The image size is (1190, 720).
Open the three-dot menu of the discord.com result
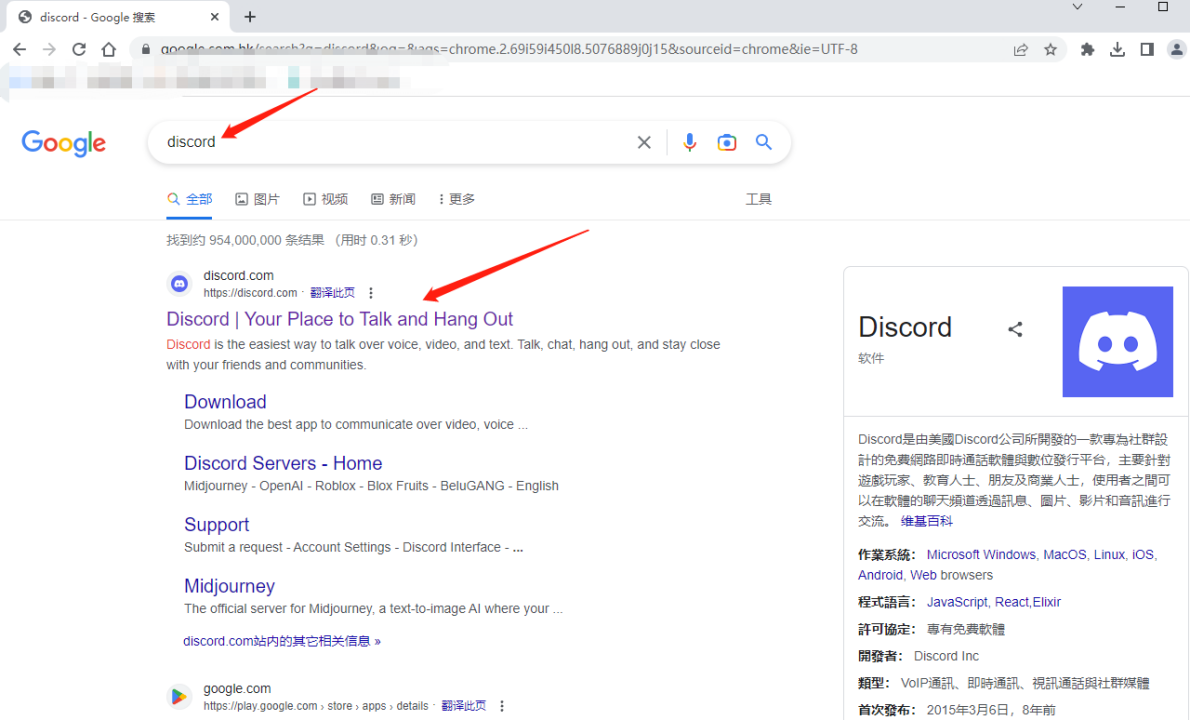370,293
